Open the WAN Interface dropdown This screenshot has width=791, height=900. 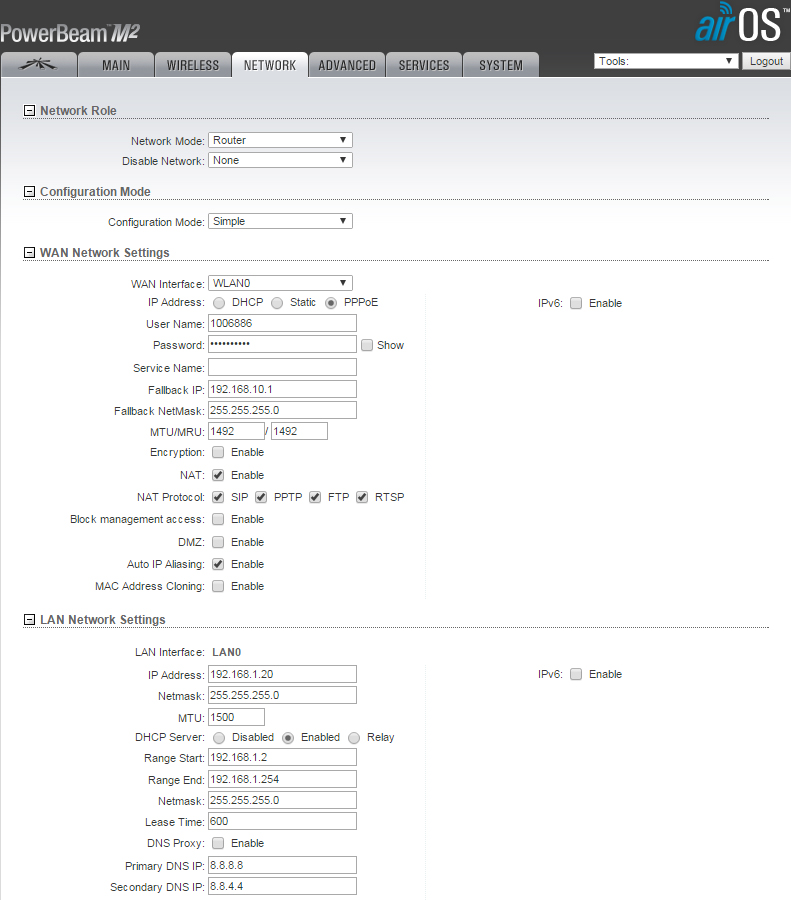click(280, 283)
